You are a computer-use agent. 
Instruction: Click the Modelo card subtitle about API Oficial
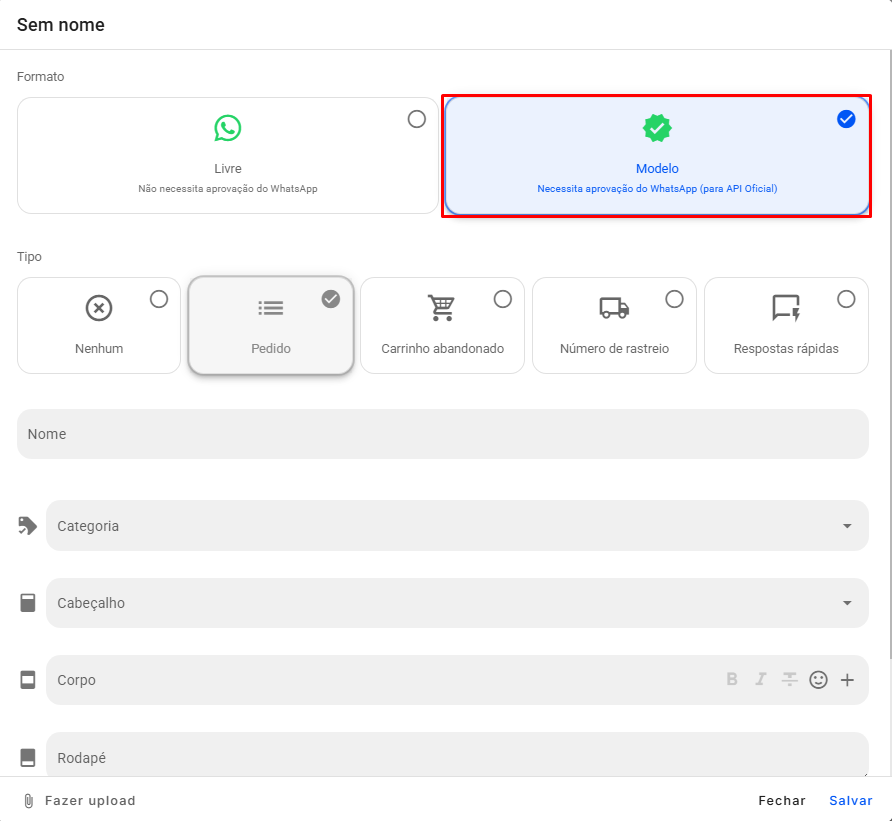[657, 188]
